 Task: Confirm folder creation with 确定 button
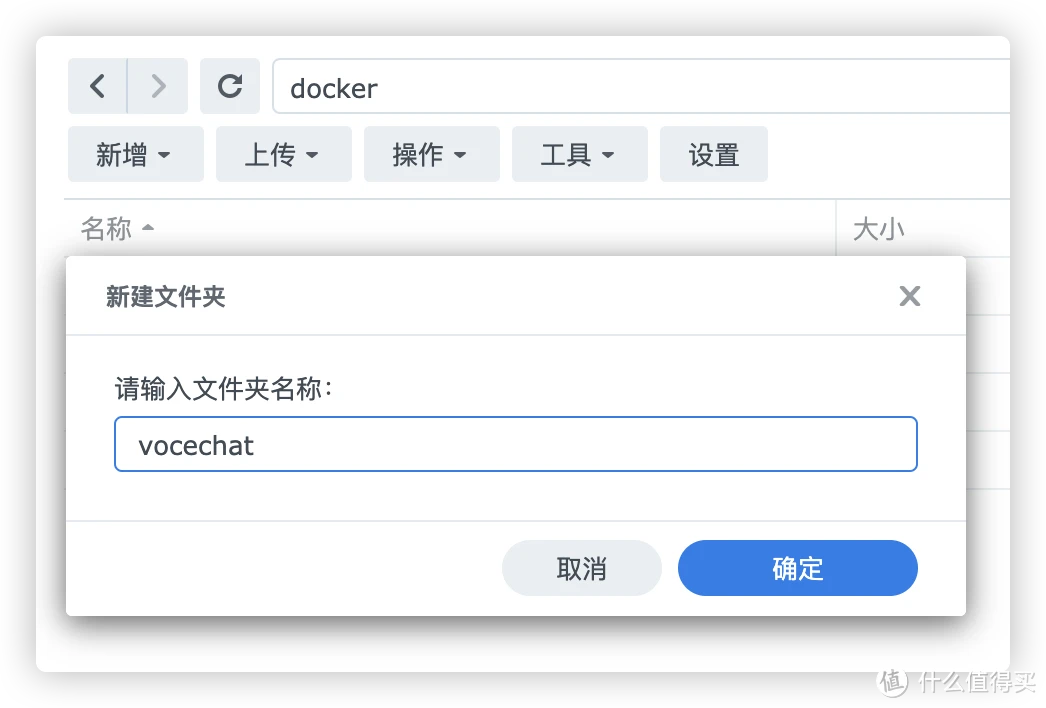(x=797, y=568)
